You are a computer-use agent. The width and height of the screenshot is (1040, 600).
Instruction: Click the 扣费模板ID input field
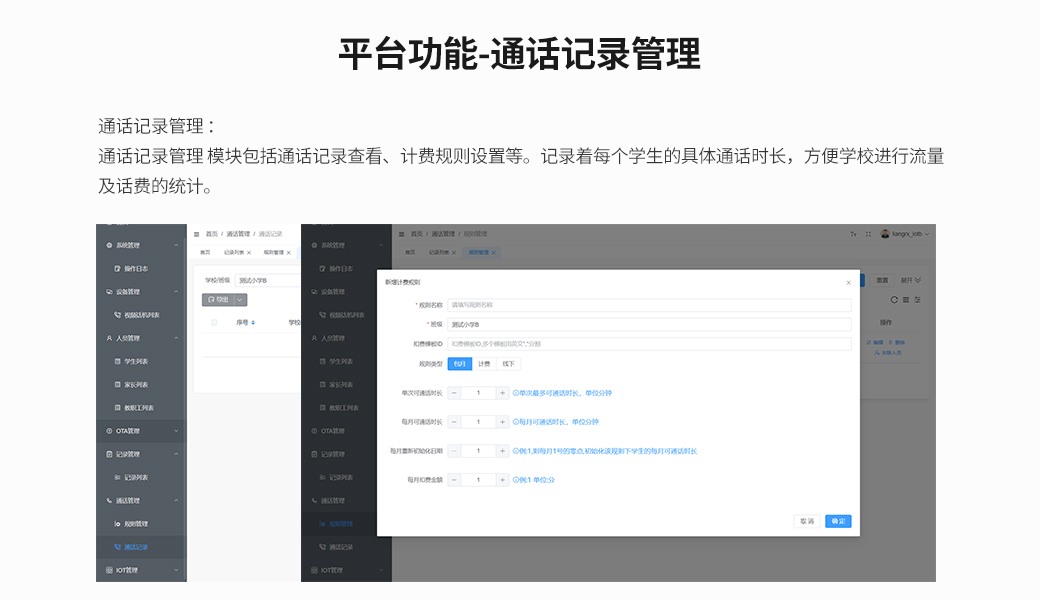[x=649, y=344]
